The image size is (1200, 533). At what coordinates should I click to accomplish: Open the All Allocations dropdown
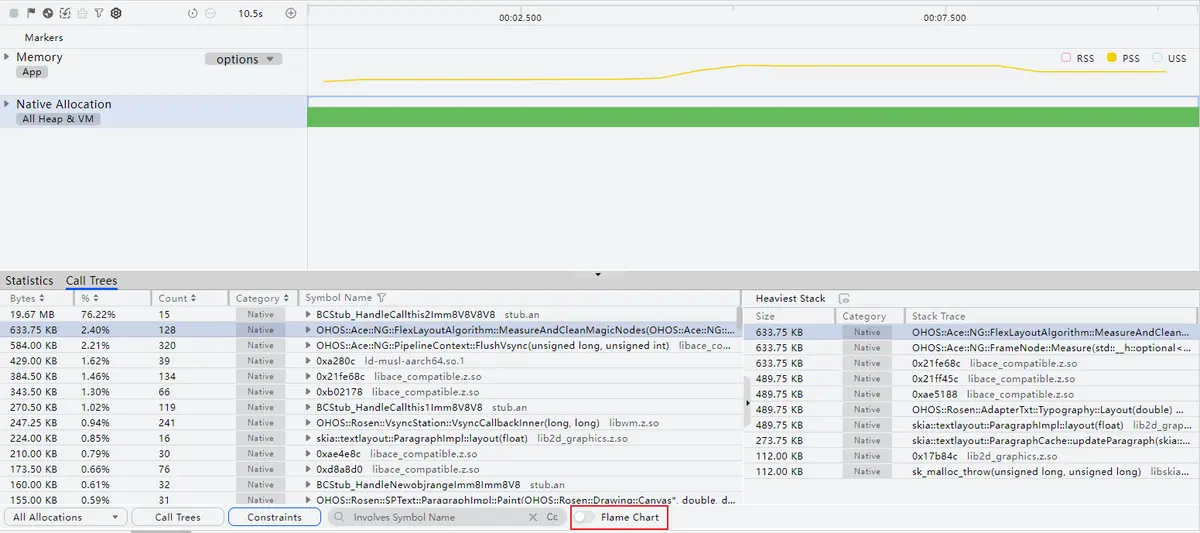point(65,517)
